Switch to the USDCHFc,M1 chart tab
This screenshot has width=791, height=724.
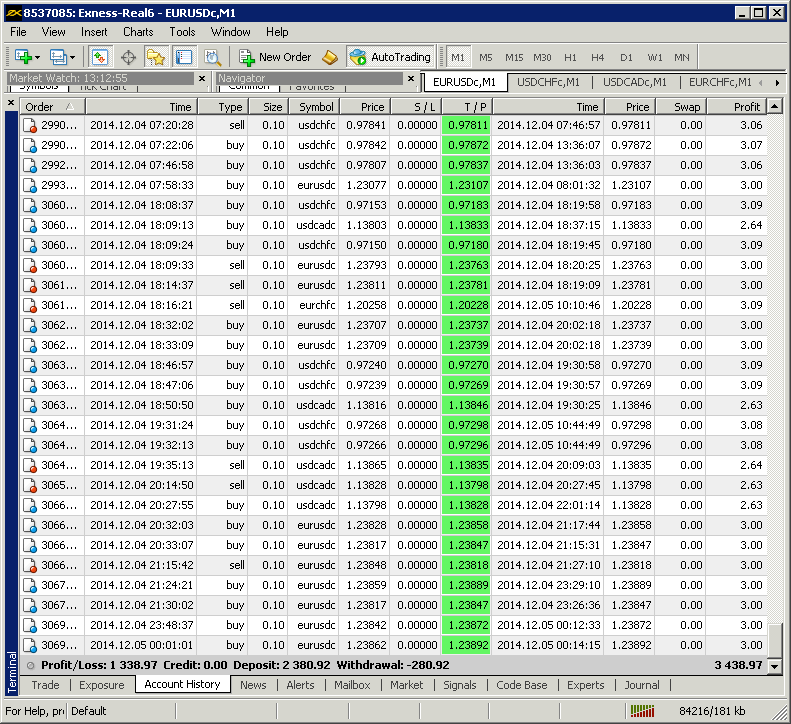pos(548,82)
